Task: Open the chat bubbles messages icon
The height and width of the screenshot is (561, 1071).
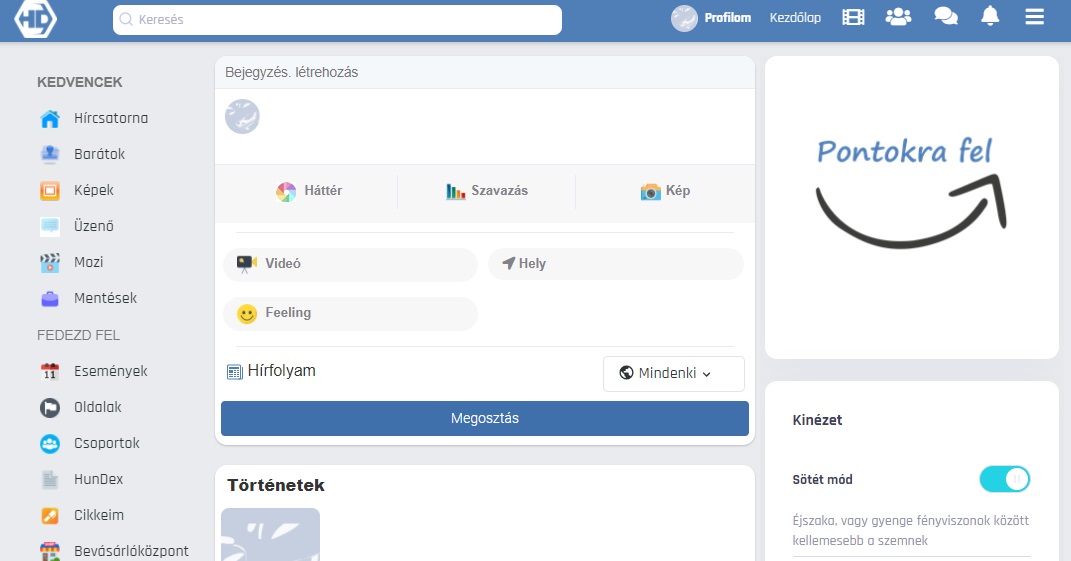Action: click(x=945, y=17)
